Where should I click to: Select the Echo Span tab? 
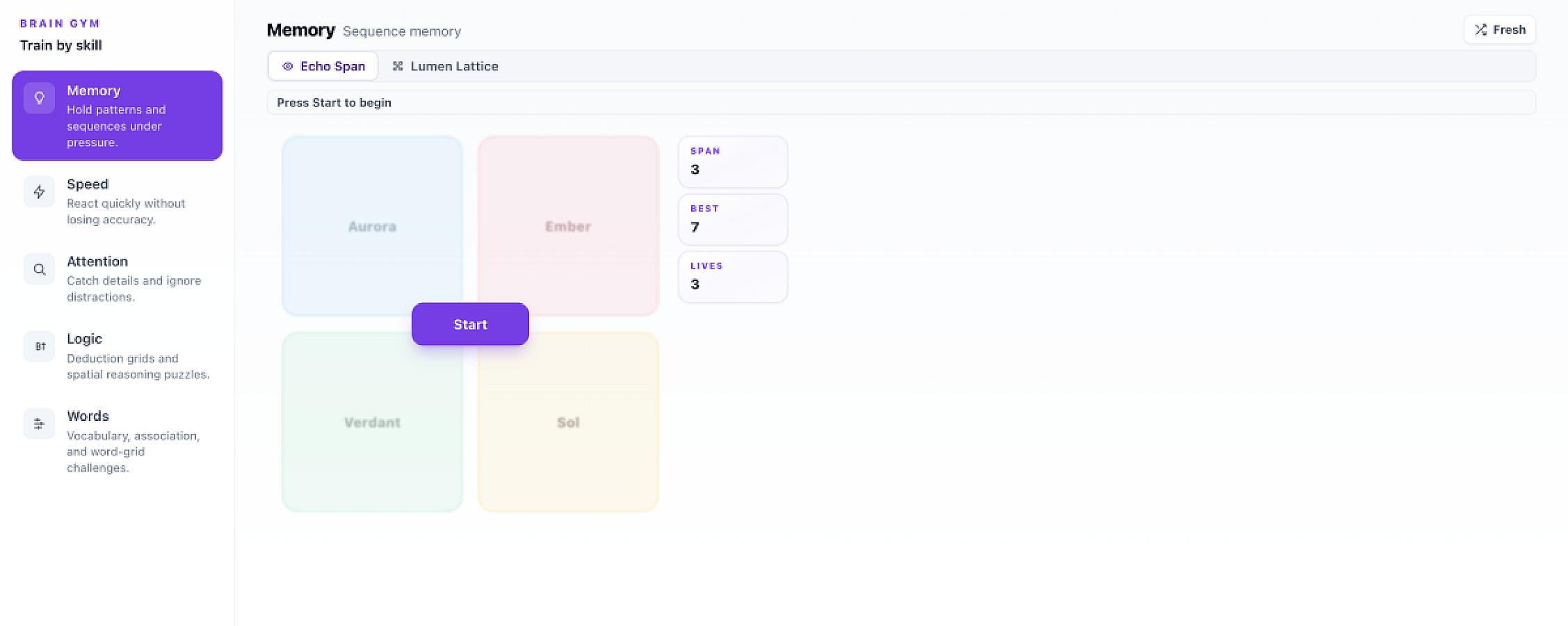pos(323,66)
